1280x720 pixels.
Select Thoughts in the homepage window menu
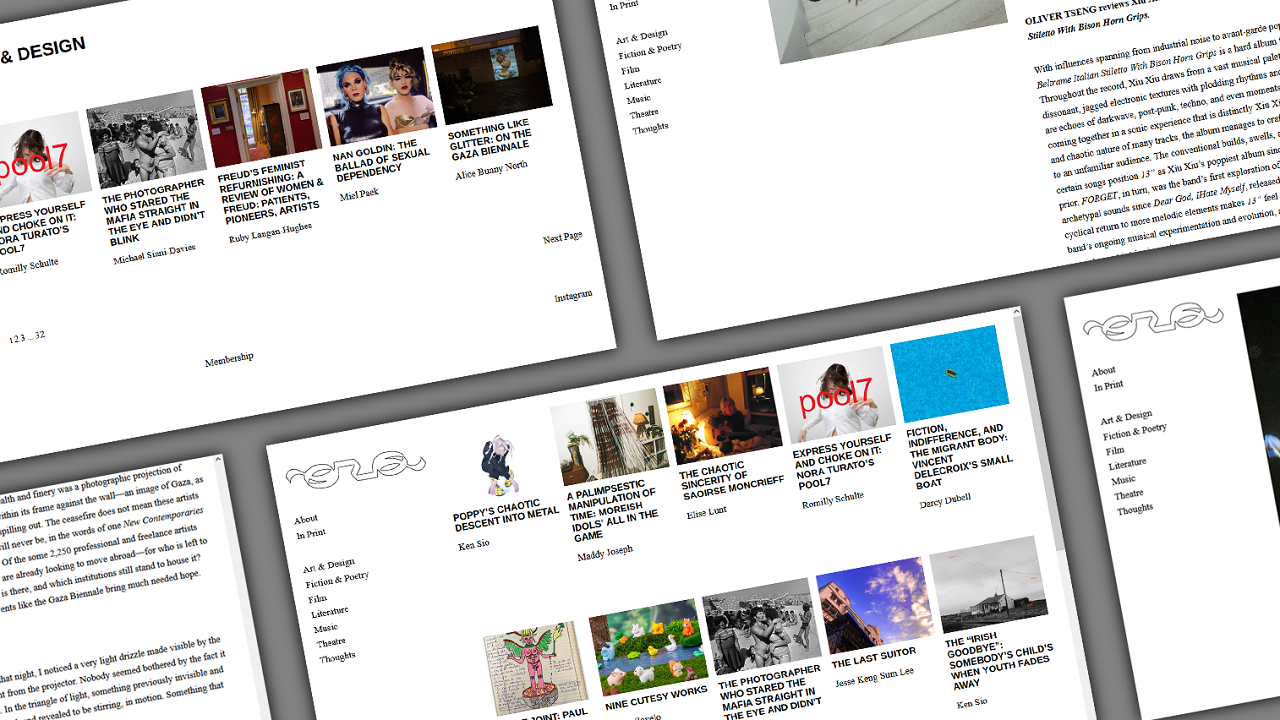338,657
